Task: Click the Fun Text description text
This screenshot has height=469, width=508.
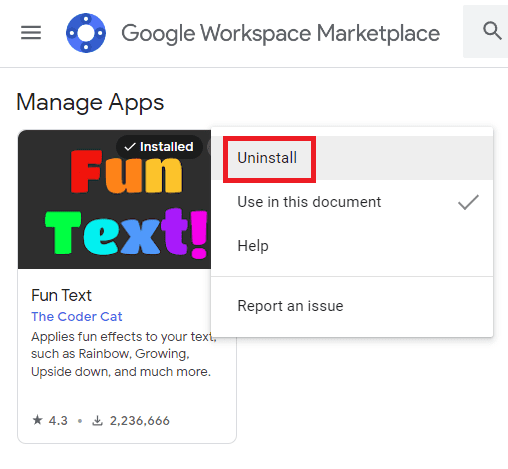Action: [x=123, y=354]
